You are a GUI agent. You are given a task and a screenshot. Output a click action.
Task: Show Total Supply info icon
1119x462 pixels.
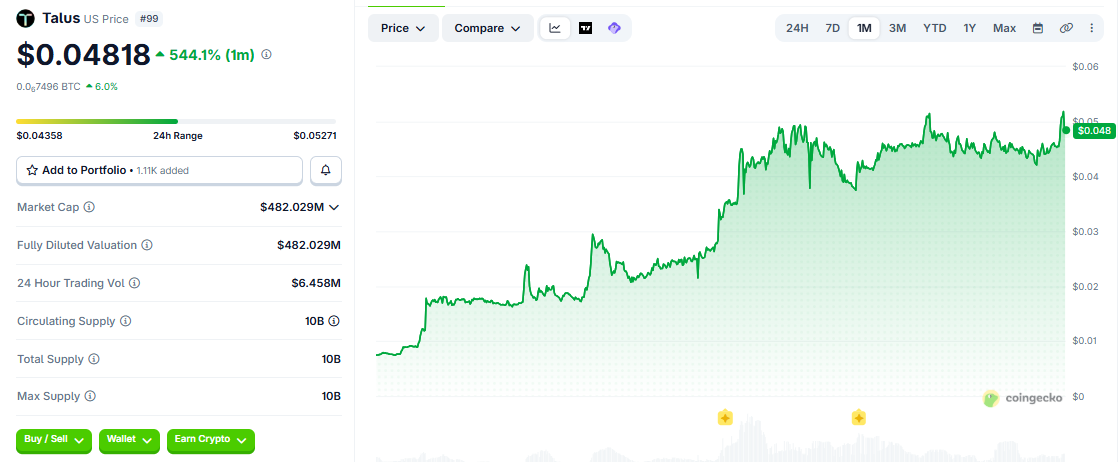(x=93, y=359)
